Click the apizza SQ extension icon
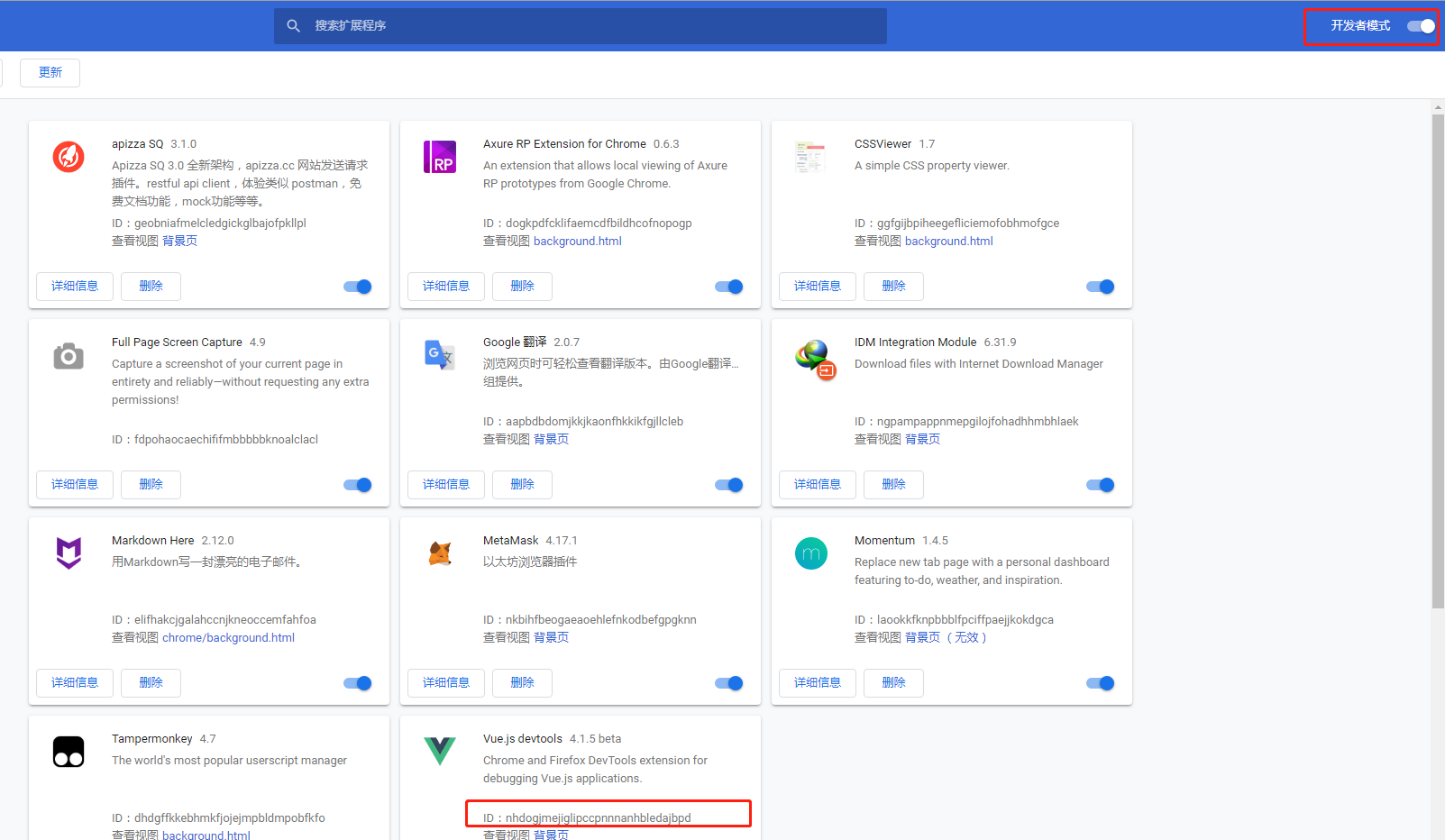This screenshot has height=840, width=1445. pyautogui.click(x=69, y=157)
